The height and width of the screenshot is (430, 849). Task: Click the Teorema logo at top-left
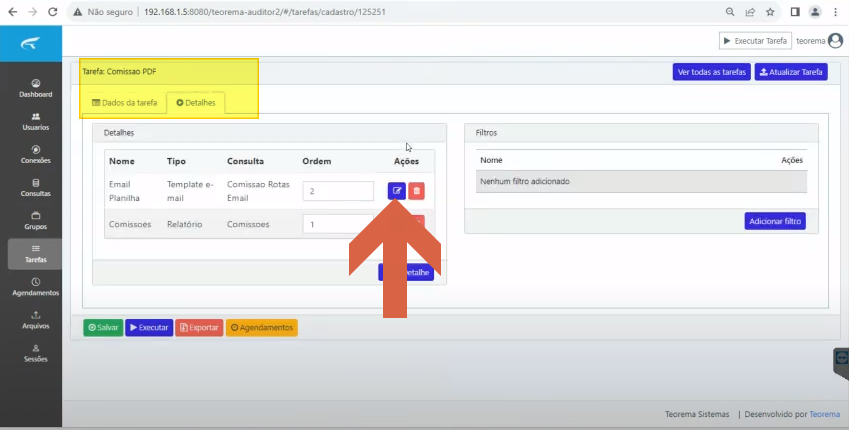pyautogui.click(x=31, y=44)
